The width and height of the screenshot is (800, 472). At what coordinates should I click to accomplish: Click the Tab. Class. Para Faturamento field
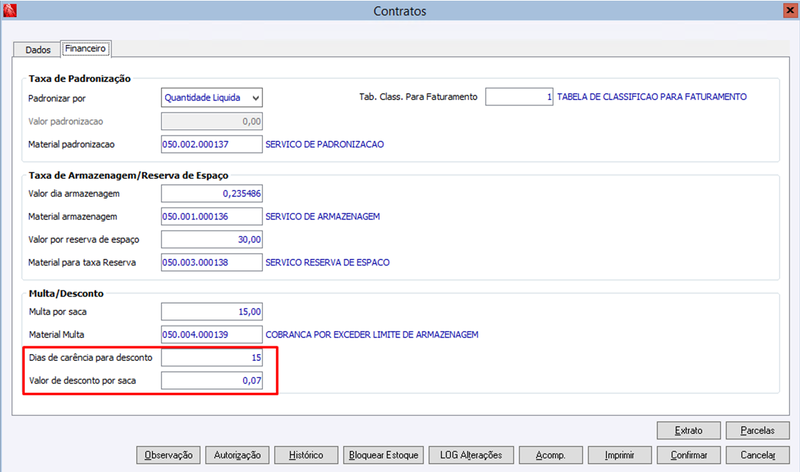(x=519, y=96)
